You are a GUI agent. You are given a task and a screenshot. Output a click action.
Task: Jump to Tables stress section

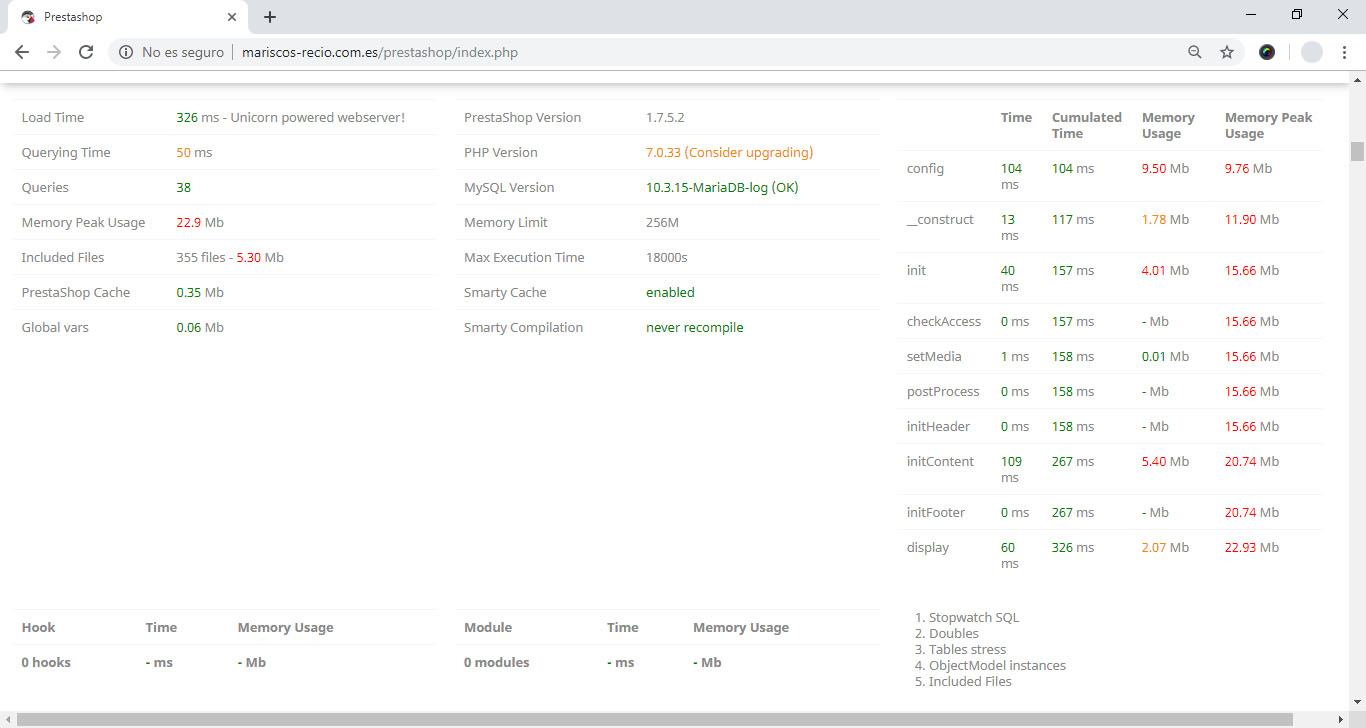967,650
